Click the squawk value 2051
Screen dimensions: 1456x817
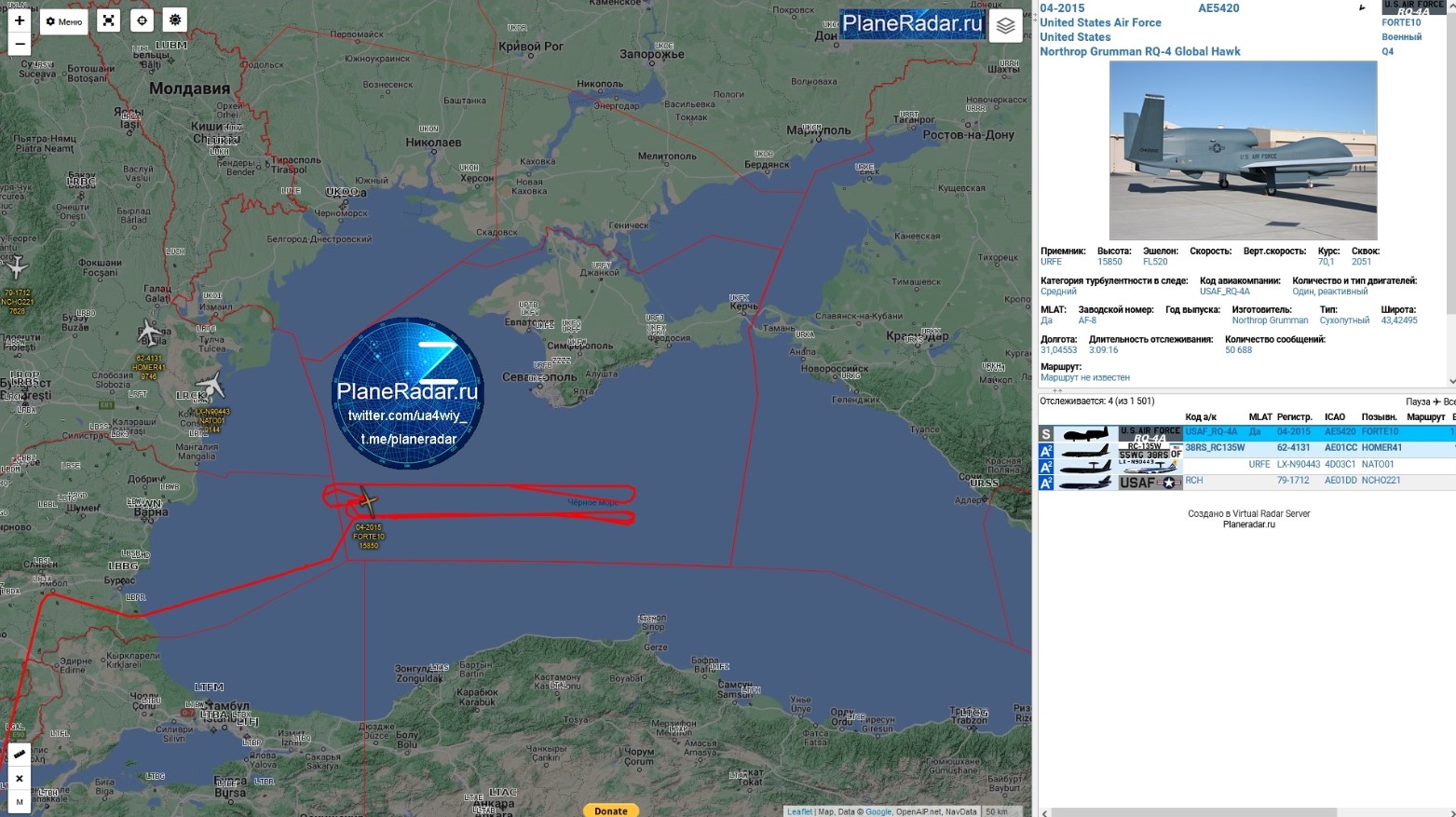[x=1361, y=262]
